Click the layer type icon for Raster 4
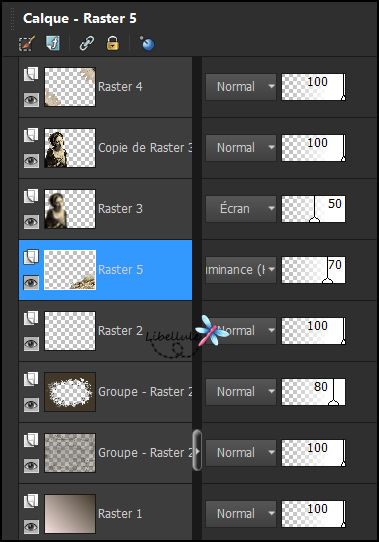The height and width of the screenshot is (542, 379). [x=31, y=74]
